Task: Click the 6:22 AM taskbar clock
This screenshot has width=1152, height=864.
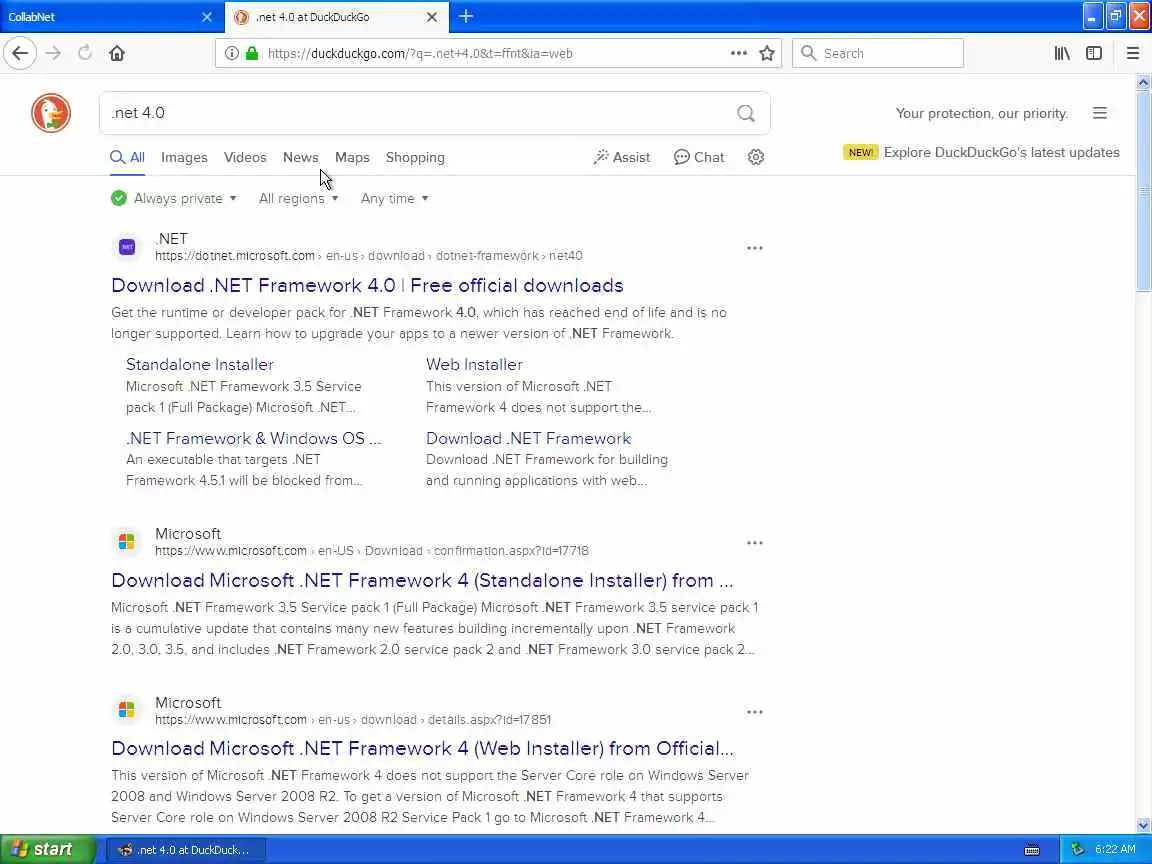Action: 1115,849
